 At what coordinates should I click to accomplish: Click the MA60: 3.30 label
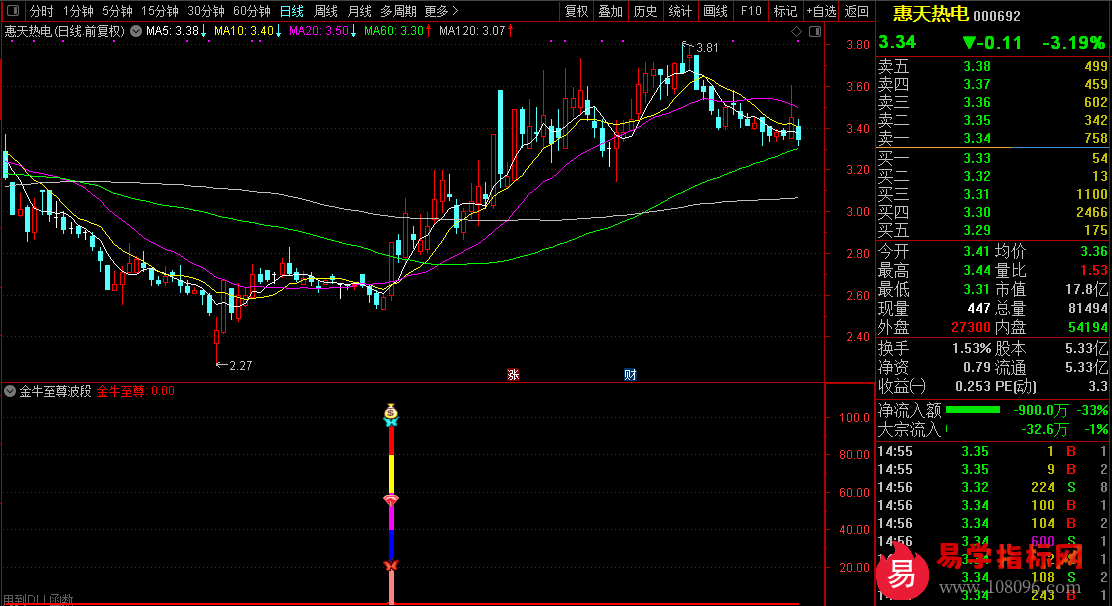click(394, 31)
